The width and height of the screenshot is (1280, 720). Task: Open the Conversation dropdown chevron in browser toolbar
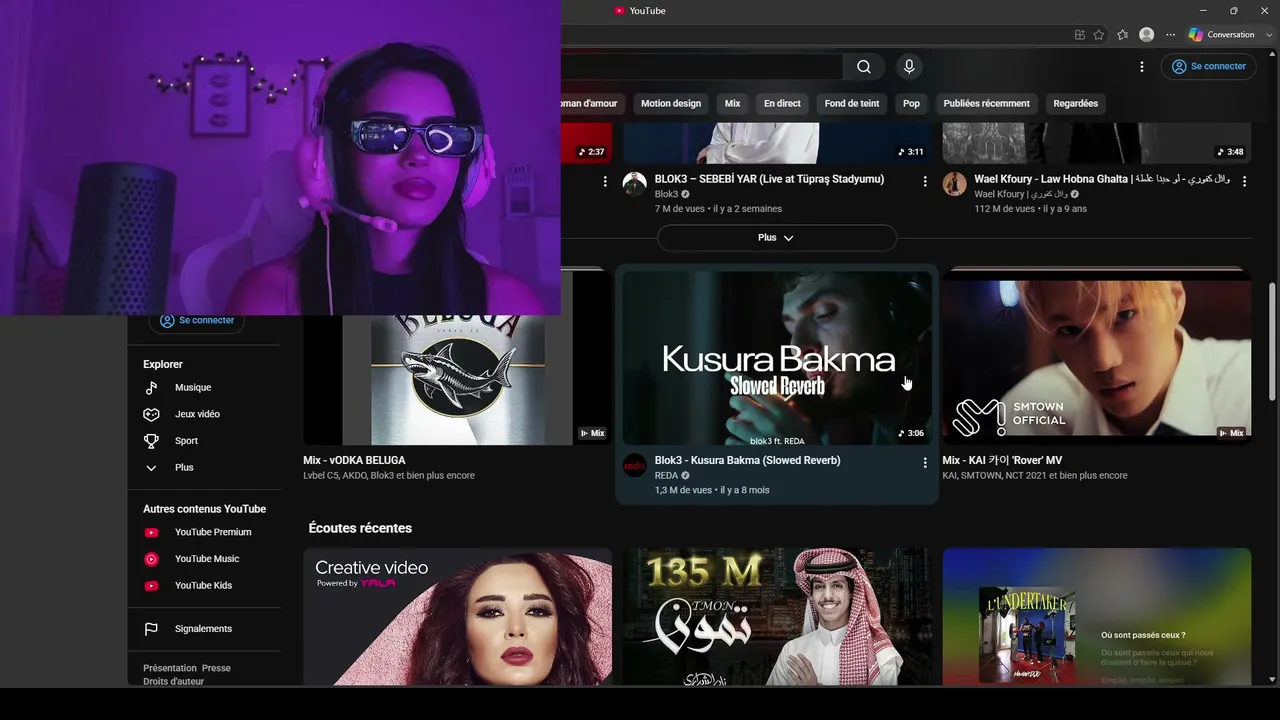[x=1269, y=34]
